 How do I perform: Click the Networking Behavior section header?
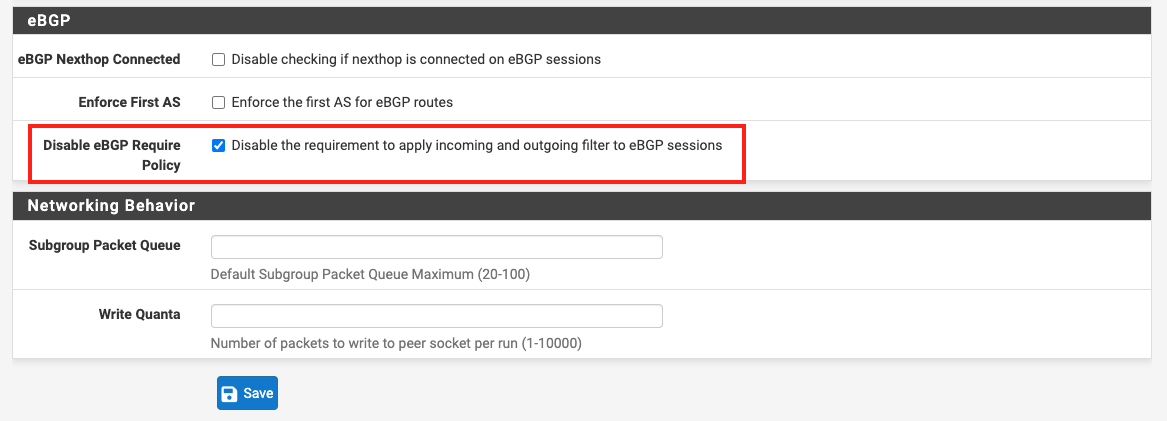pyautogui.click(x=110, y=206)
